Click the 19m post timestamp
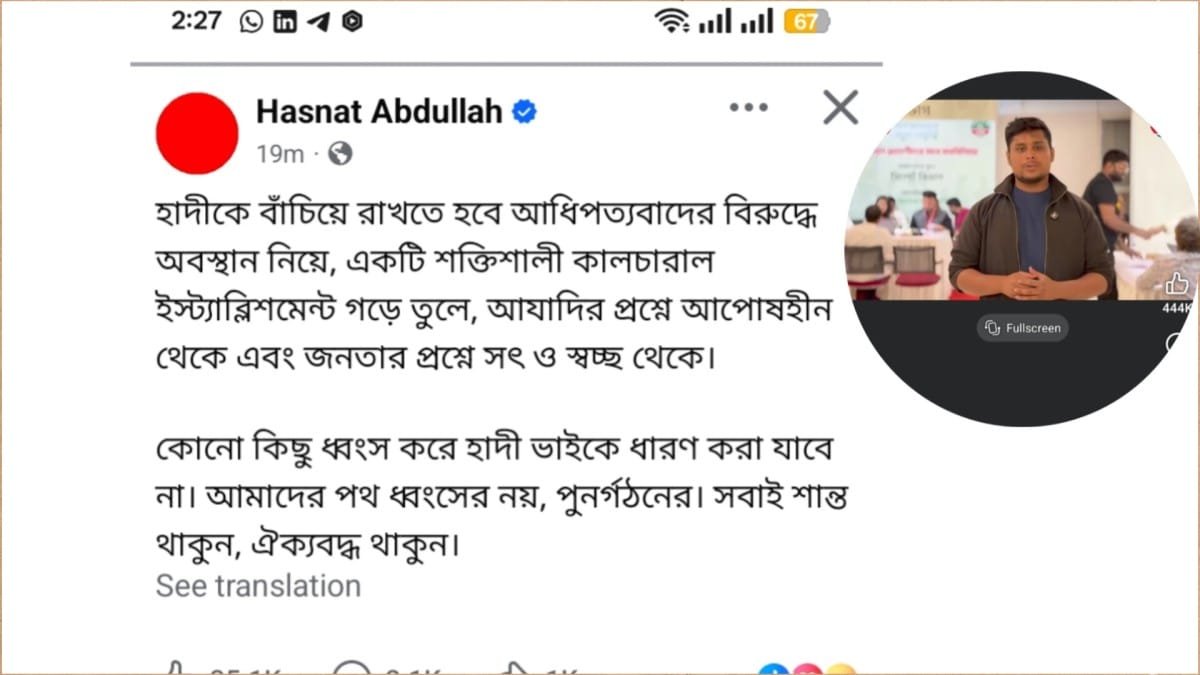 [280, 154]
